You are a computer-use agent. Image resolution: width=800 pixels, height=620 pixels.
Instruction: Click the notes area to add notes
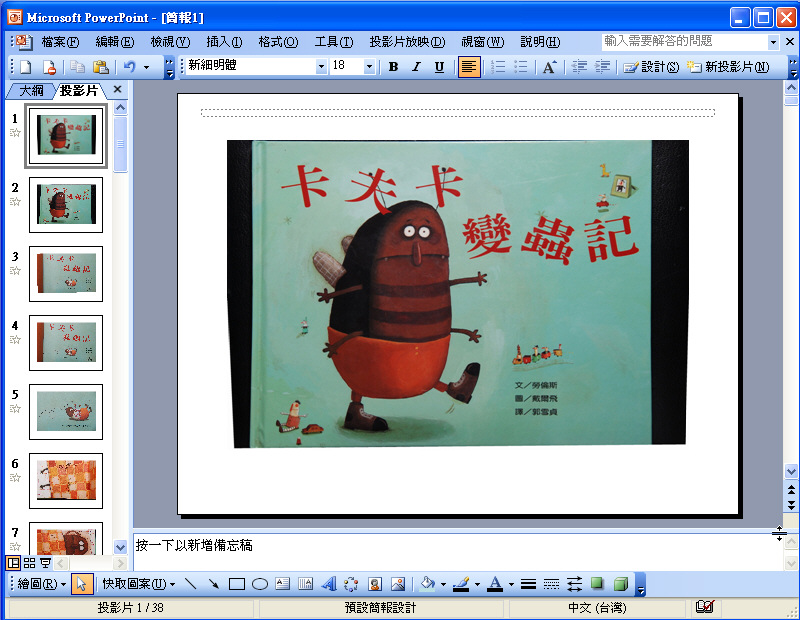(x=458, y=552)
